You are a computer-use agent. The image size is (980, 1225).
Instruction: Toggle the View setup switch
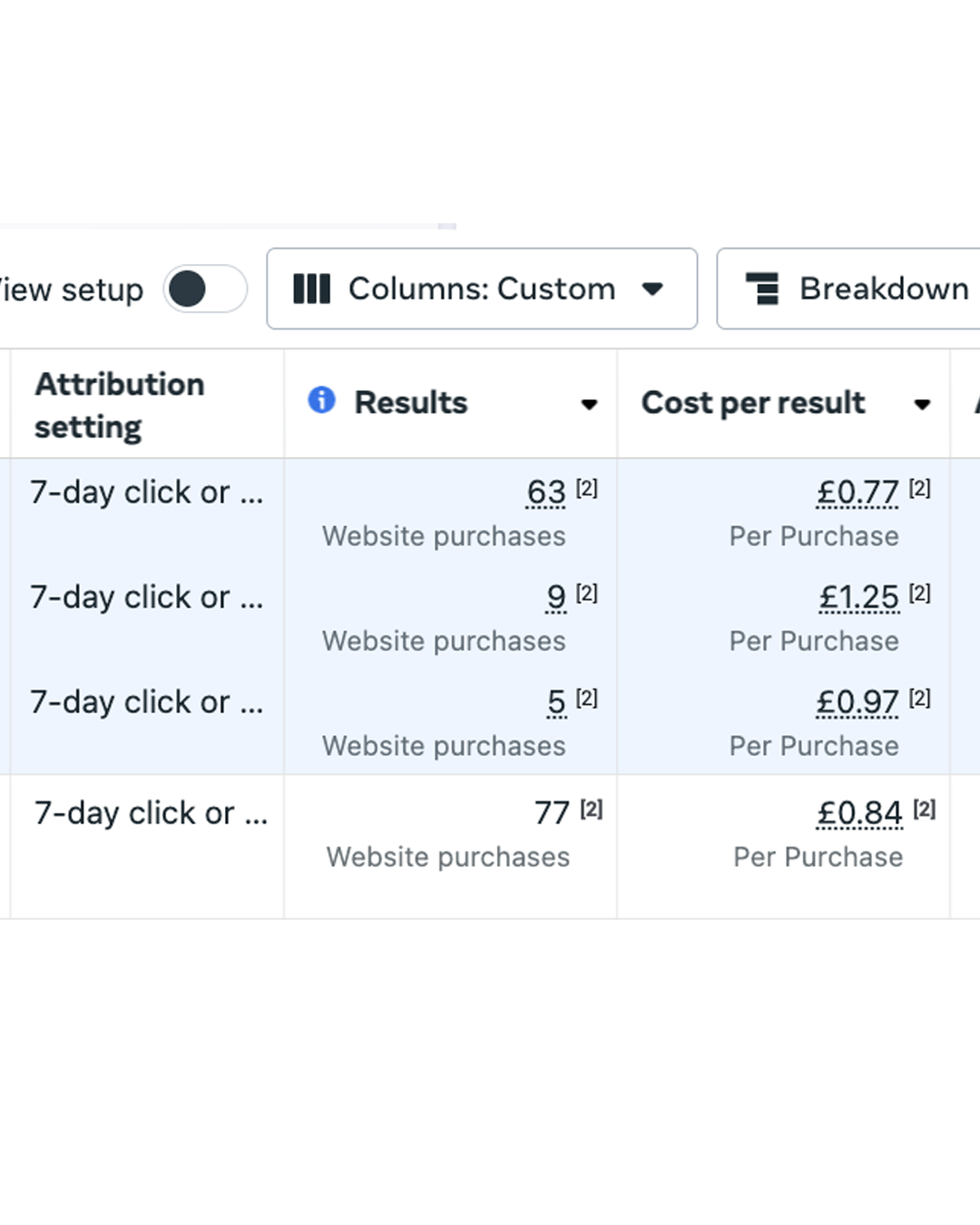[204, 289]
